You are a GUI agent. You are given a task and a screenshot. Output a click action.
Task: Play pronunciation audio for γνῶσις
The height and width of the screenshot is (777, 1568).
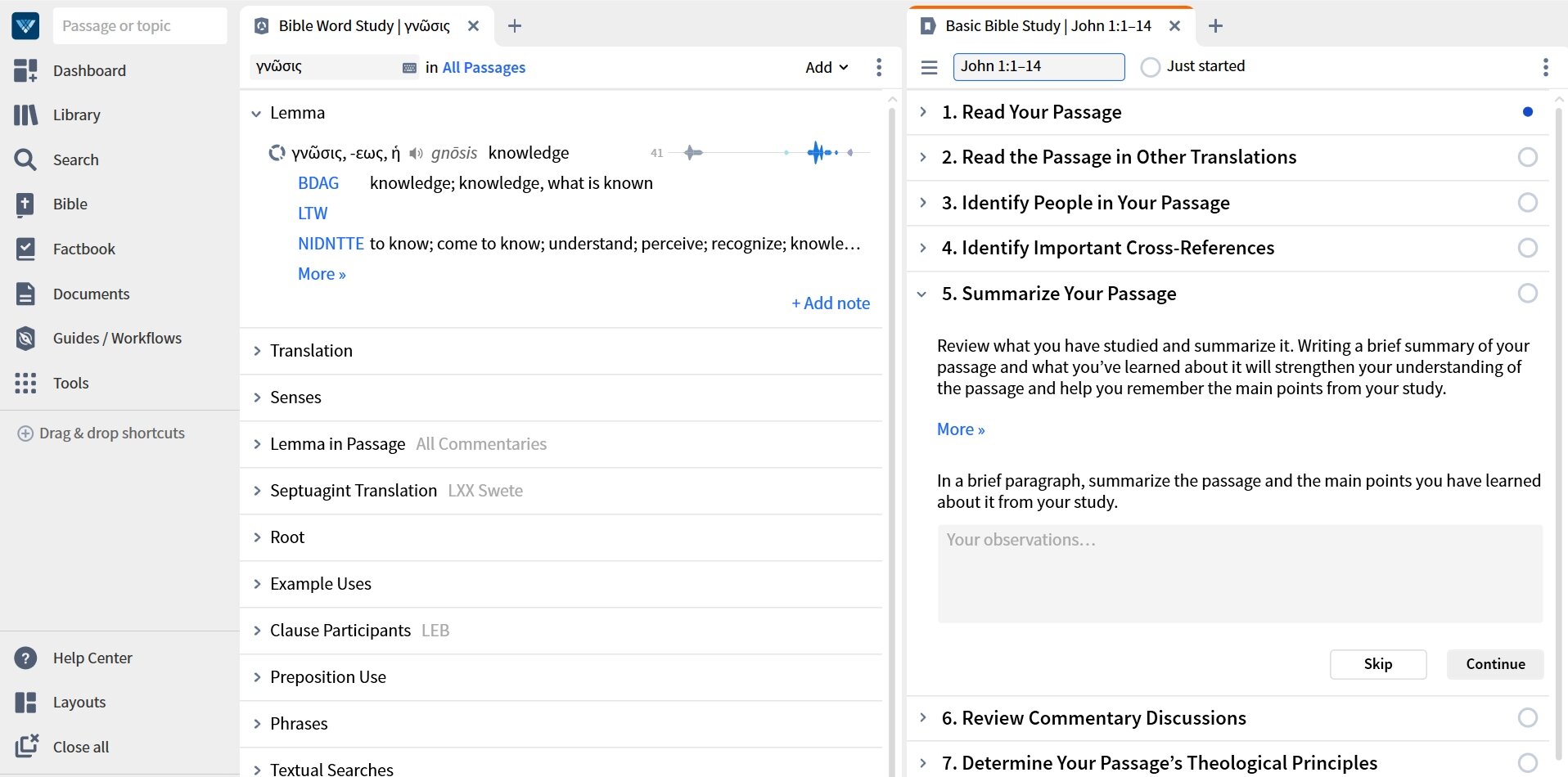[416, 153]
